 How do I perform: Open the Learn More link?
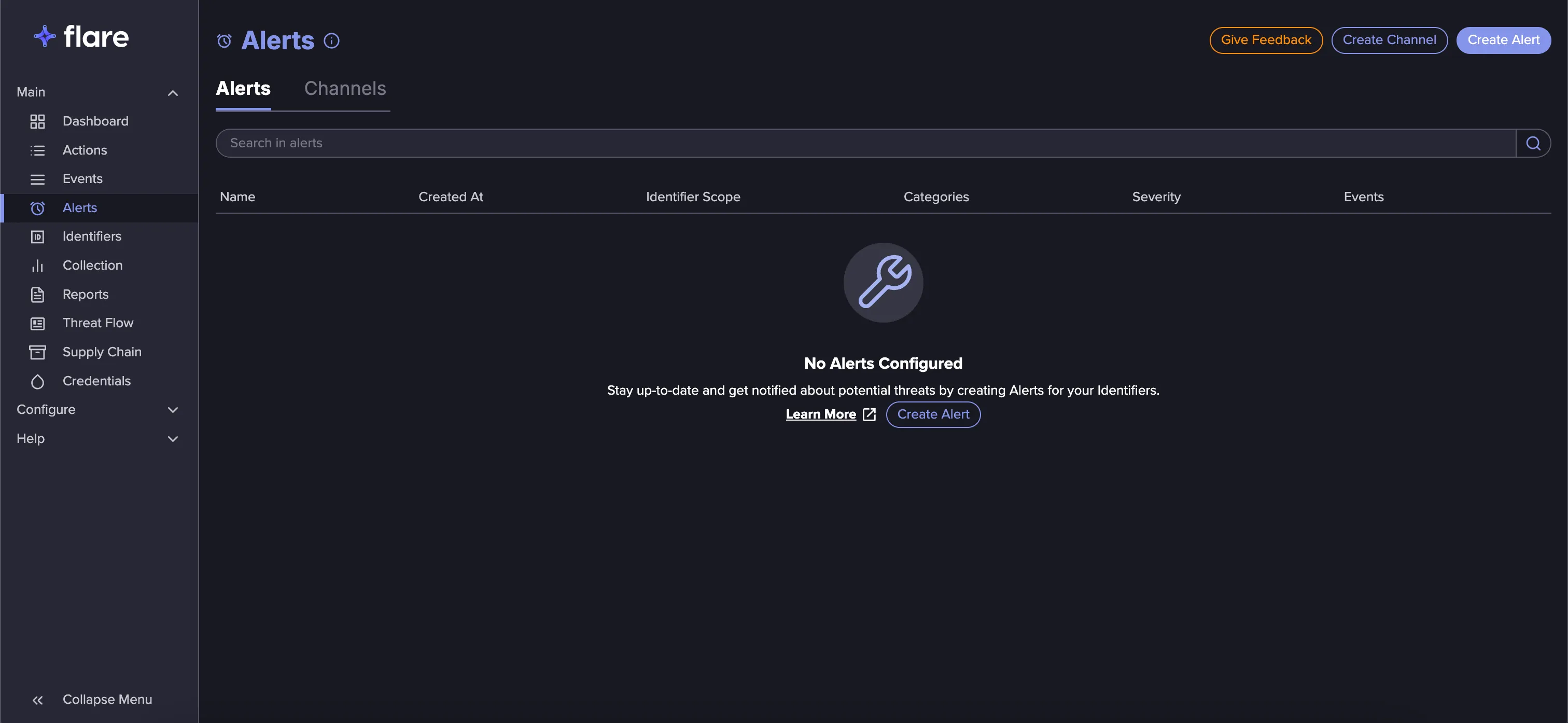tap(820, 414)
